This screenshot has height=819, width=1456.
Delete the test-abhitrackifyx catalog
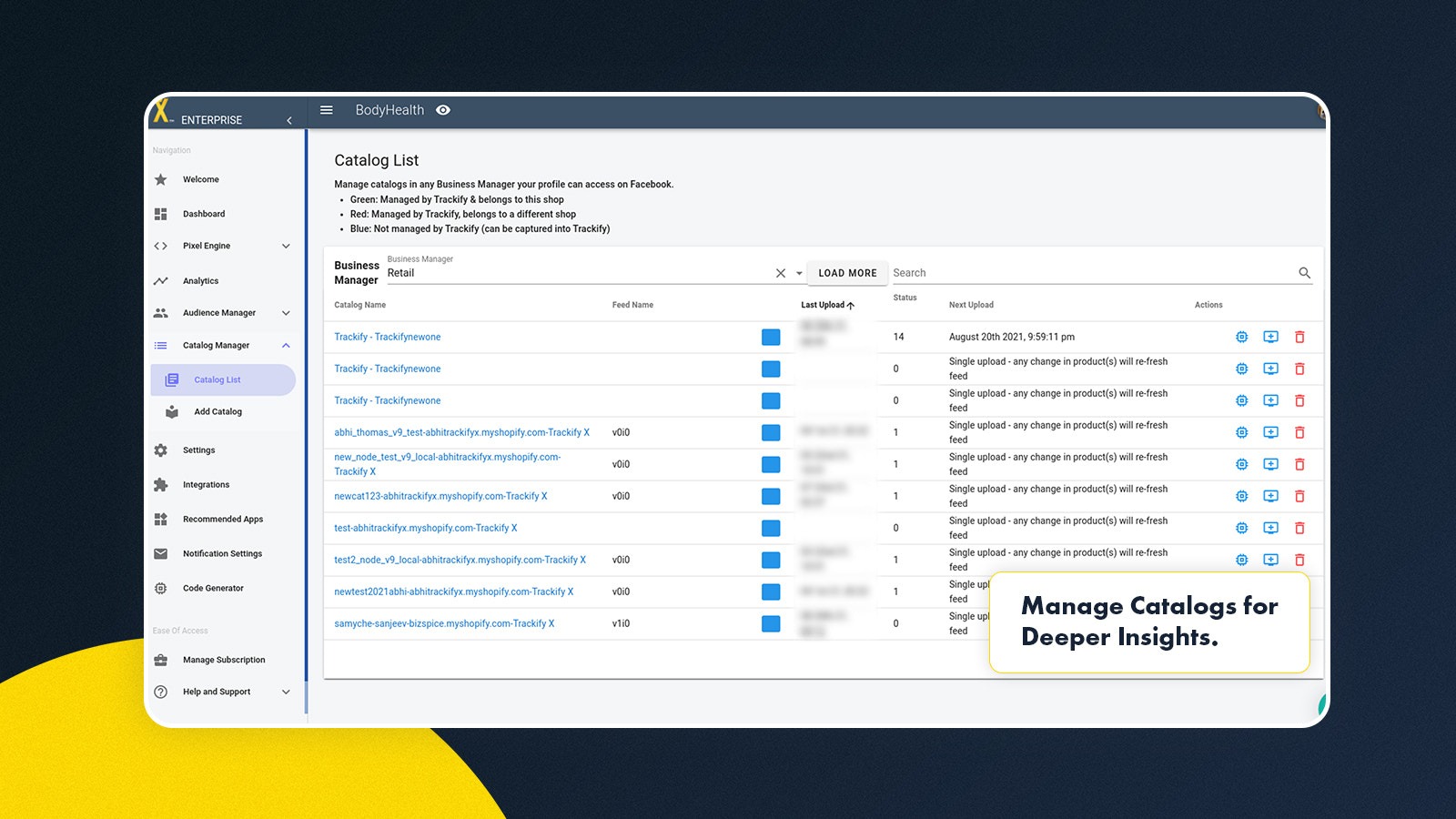[x=1299, y=528]
